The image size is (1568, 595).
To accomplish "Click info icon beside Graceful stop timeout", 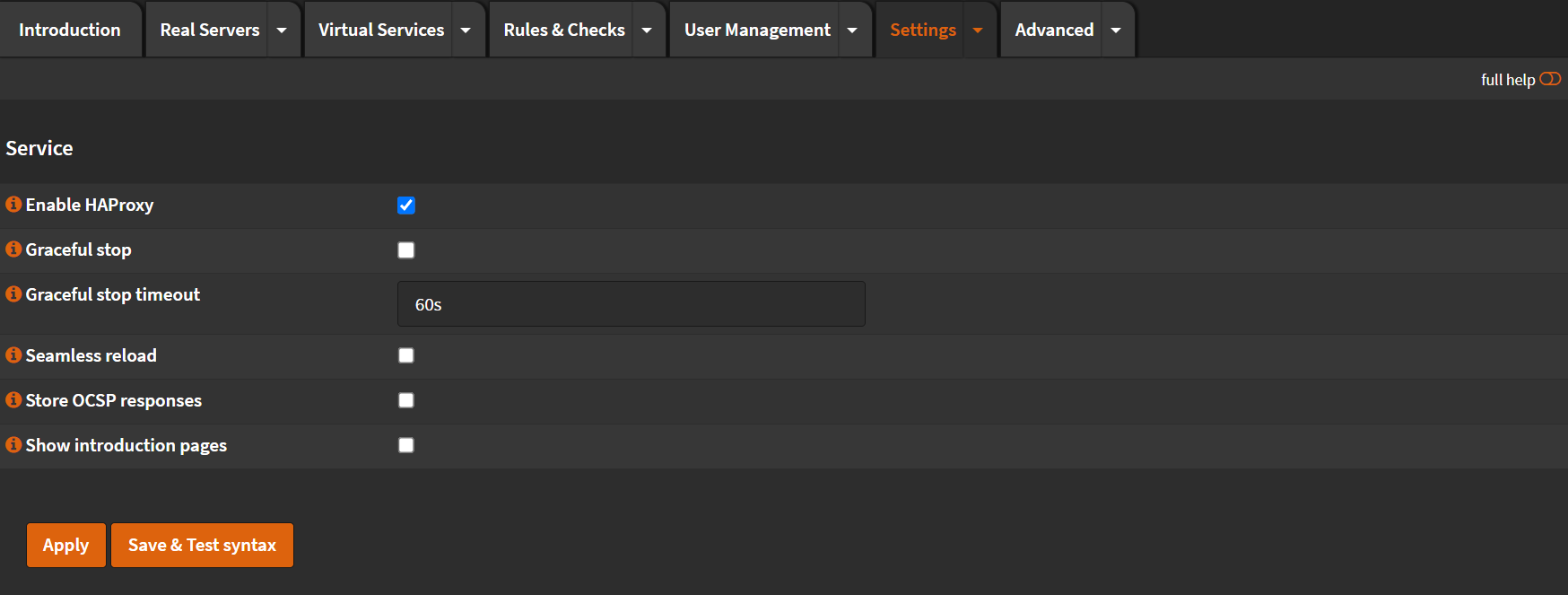I will coord(13,294).
